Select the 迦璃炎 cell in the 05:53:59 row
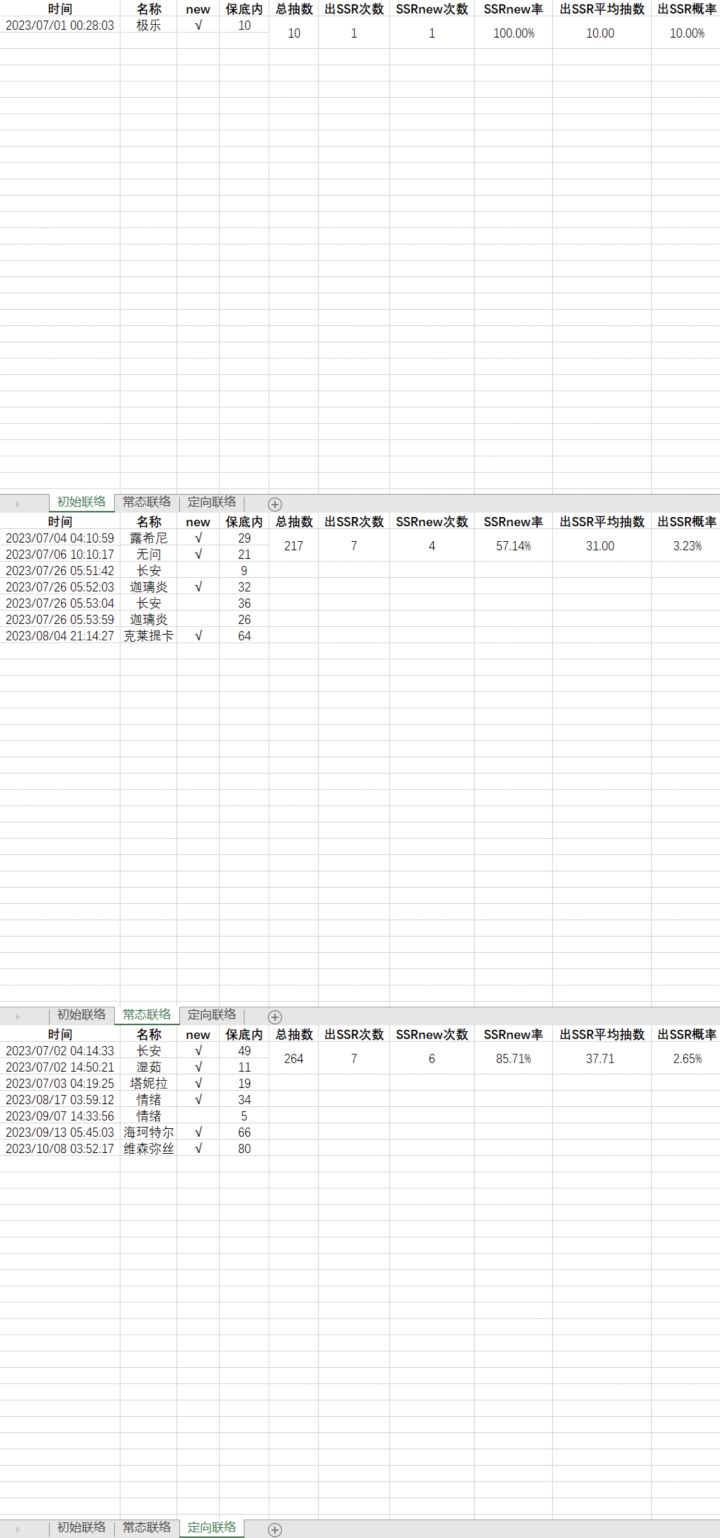 148,619
